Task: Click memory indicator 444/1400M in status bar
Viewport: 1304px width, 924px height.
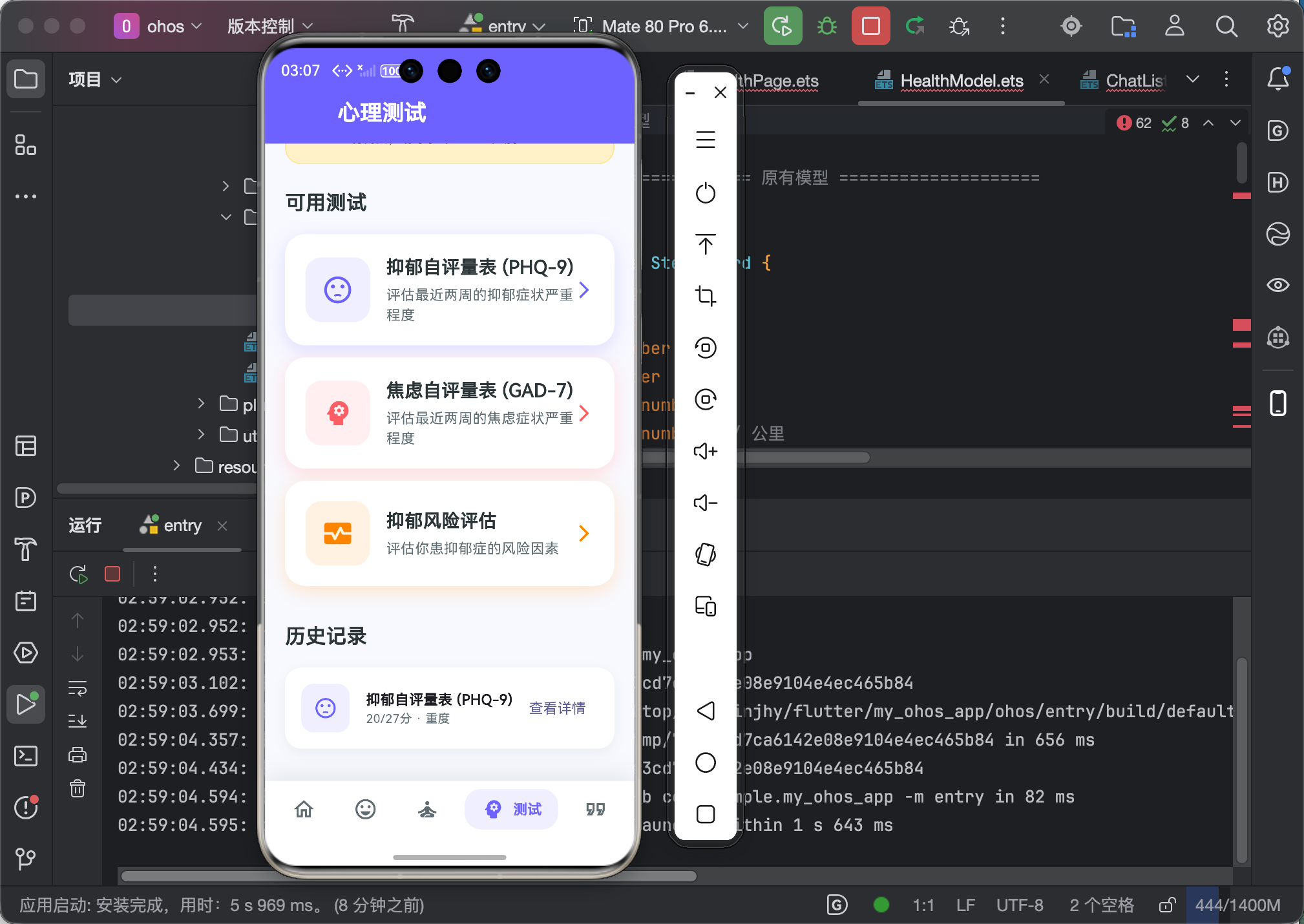Action: click(1237, 905)
